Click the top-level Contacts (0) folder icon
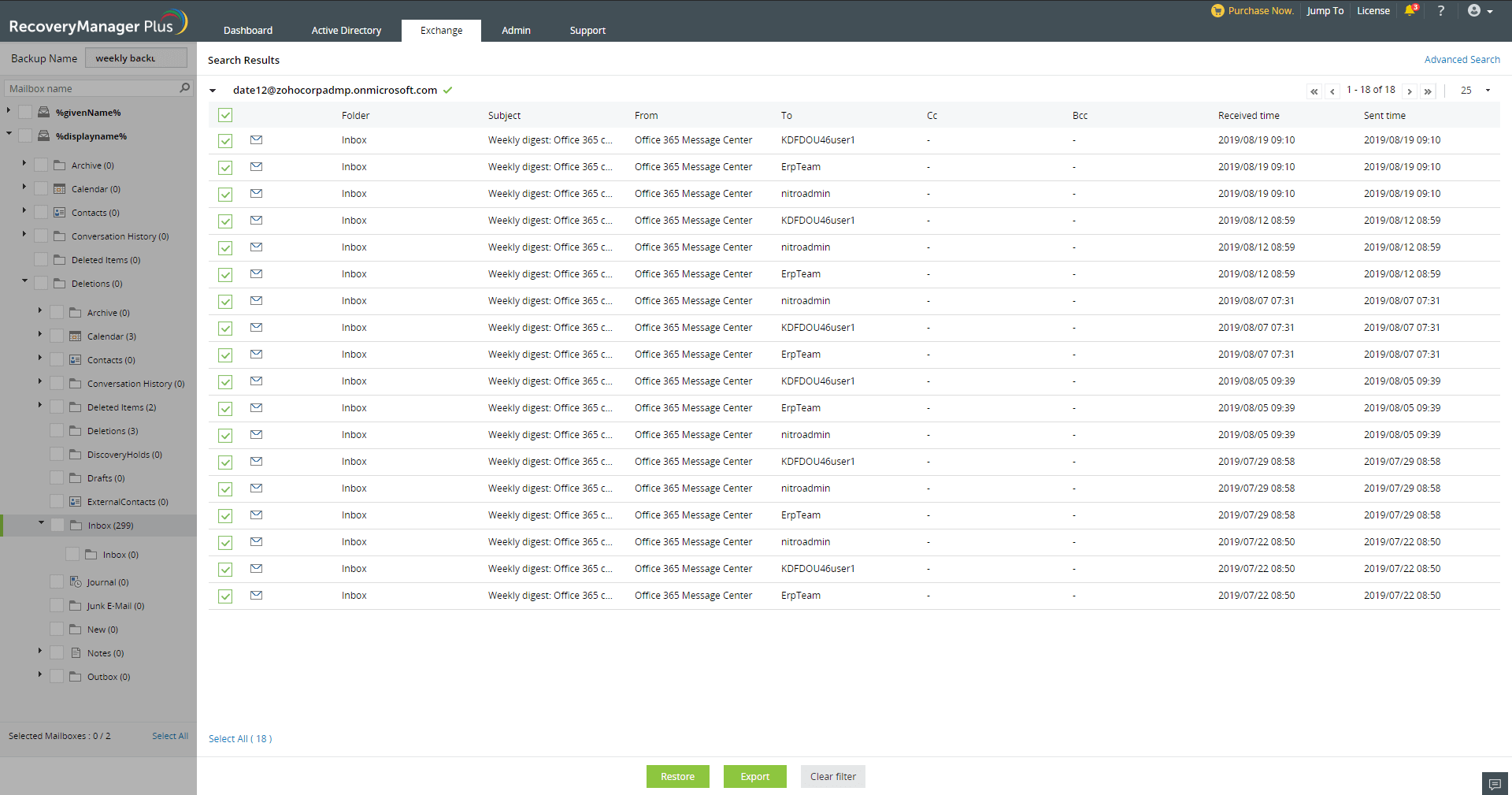Image resolution: width=1512 pixels, height=795 pixels. point(60,213)
